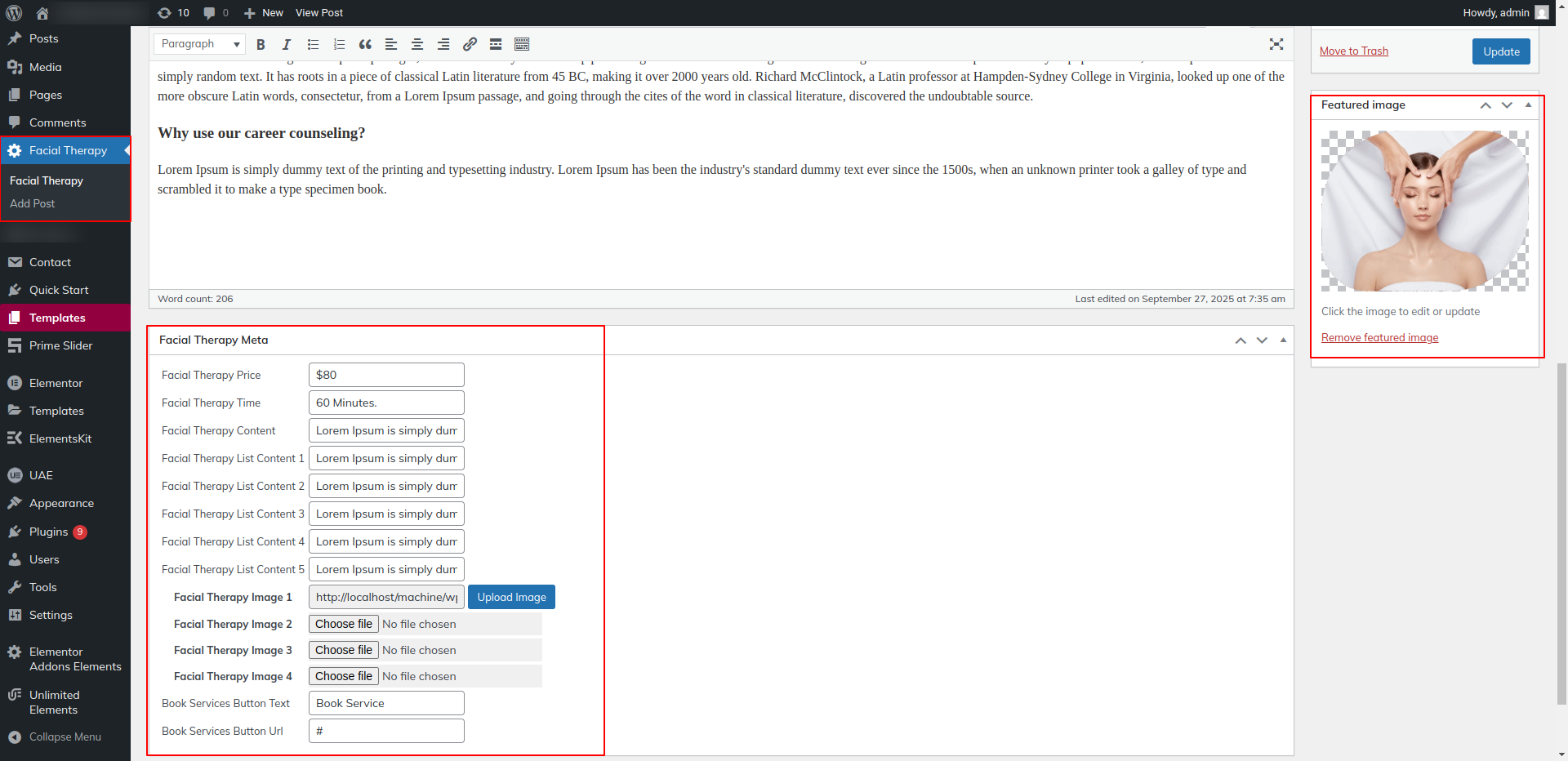The height and width of the screenshot is (761, 1568).
Task: Open the Paragraph format dropdown
Action: [x=200, y=44]
